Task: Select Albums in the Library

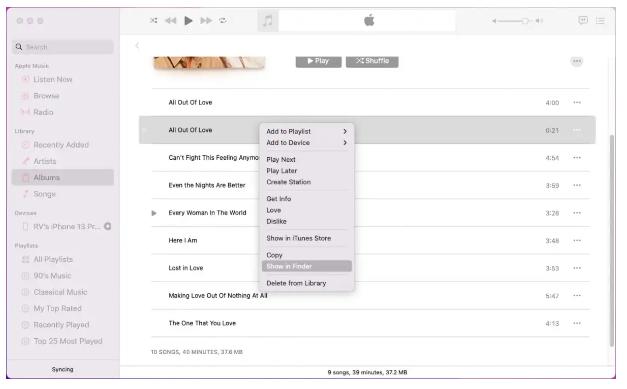Action: (x=63, y=178)
